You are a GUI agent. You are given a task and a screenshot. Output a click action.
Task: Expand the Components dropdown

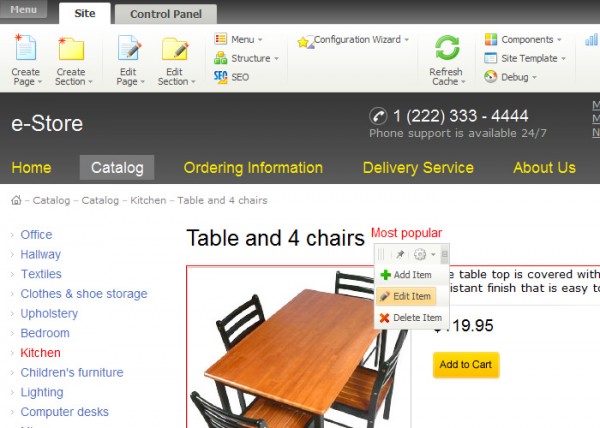click(x=559, y=40)
